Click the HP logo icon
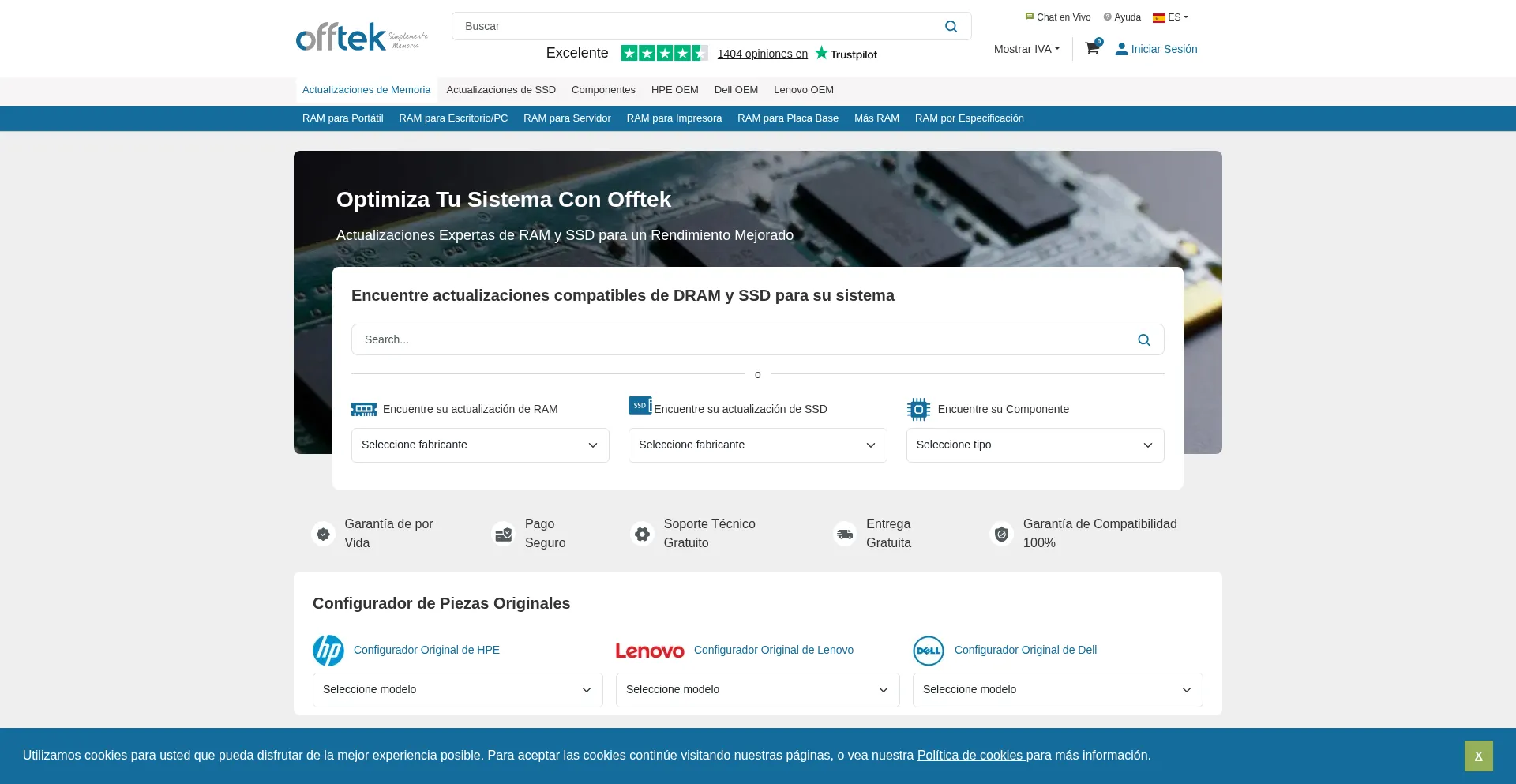Viewport: 1516px width, 784px height. [328, 651]
